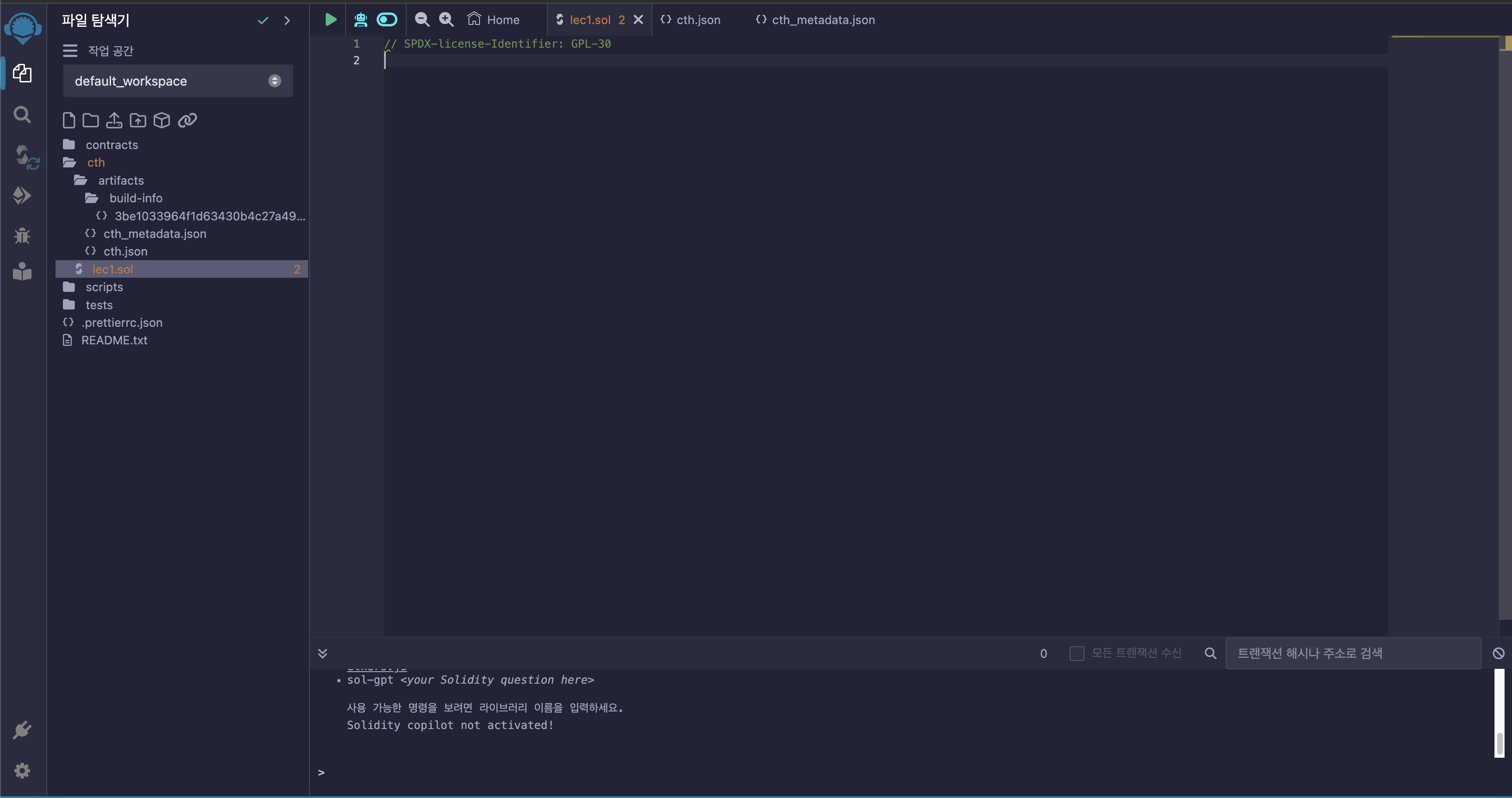Open the LearnEth tutorials panel
Image resolution: width=1512 pixels, height=798 pixels.
click(x=22, y=271)
